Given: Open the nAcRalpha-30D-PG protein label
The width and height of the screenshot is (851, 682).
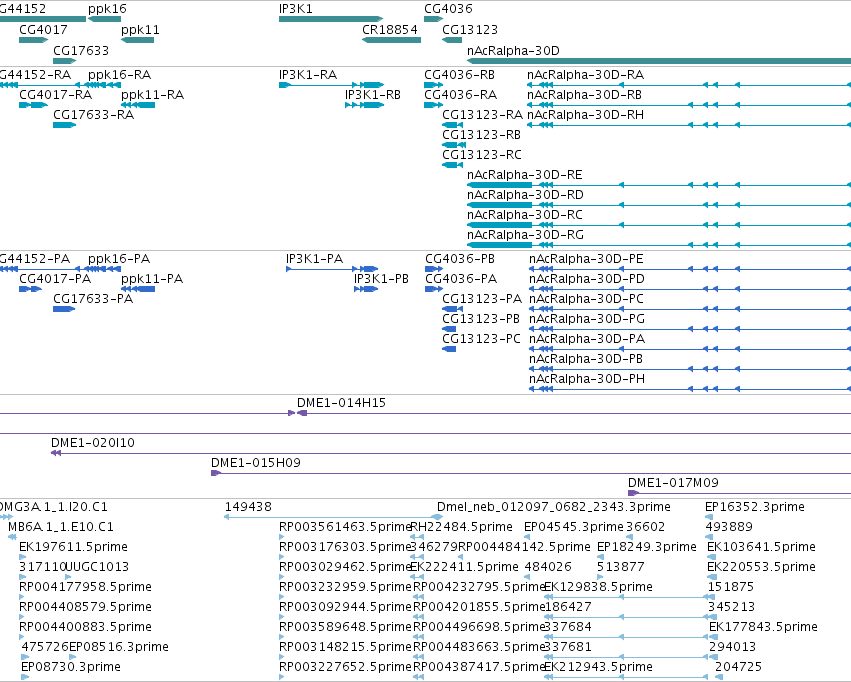Looking at the screenshot, I should click(587, 319).
